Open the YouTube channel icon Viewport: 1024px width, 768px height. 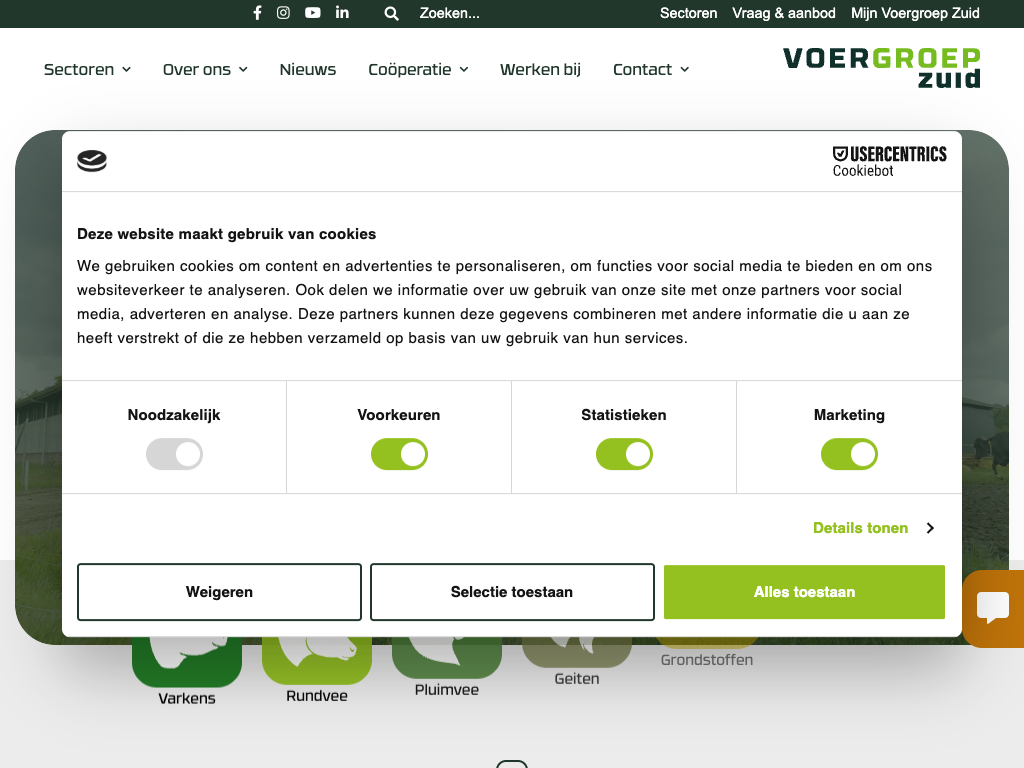(313, 13)
